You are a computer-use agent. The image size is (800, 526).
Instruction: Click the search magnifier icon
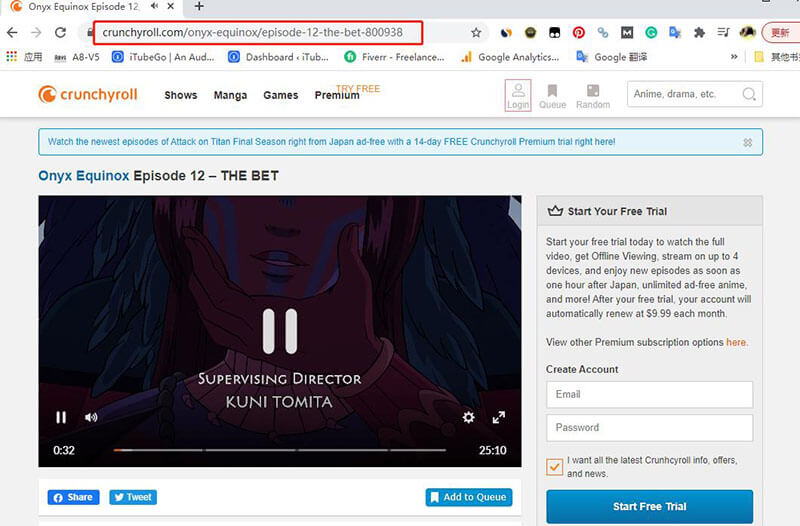tap(749, 94)
